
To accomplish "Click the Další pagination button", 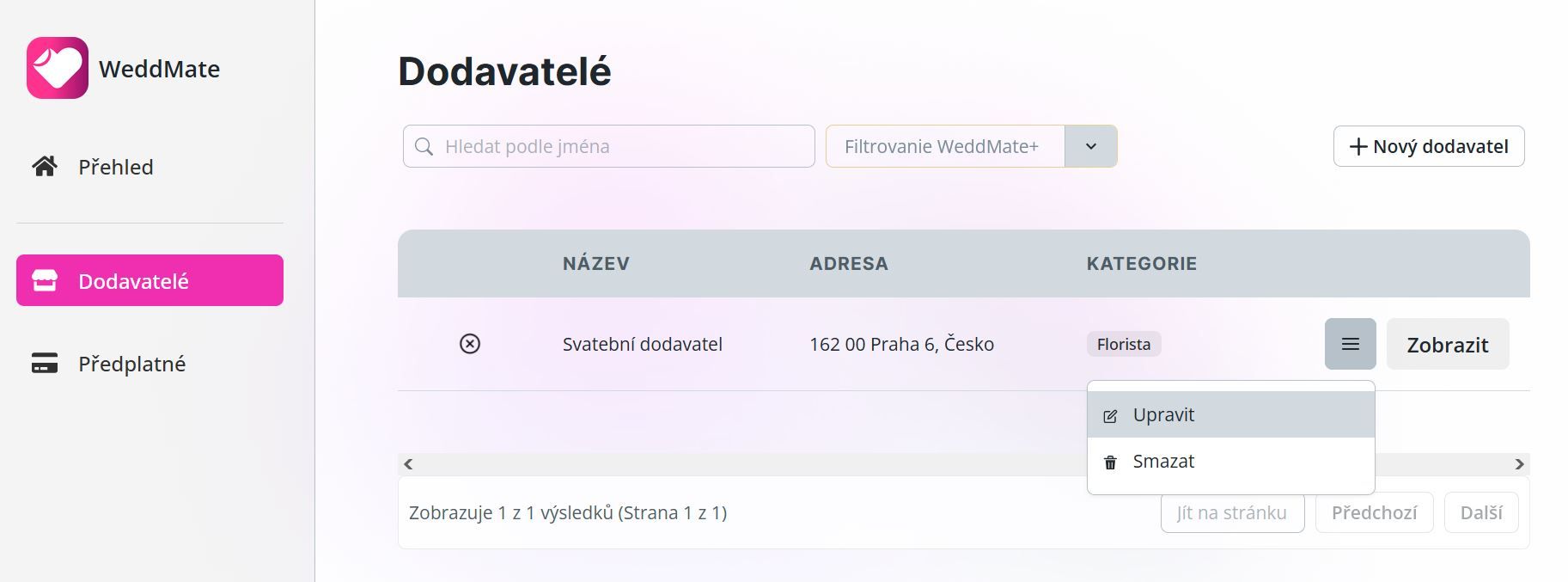I will (x=1481, y=512).
